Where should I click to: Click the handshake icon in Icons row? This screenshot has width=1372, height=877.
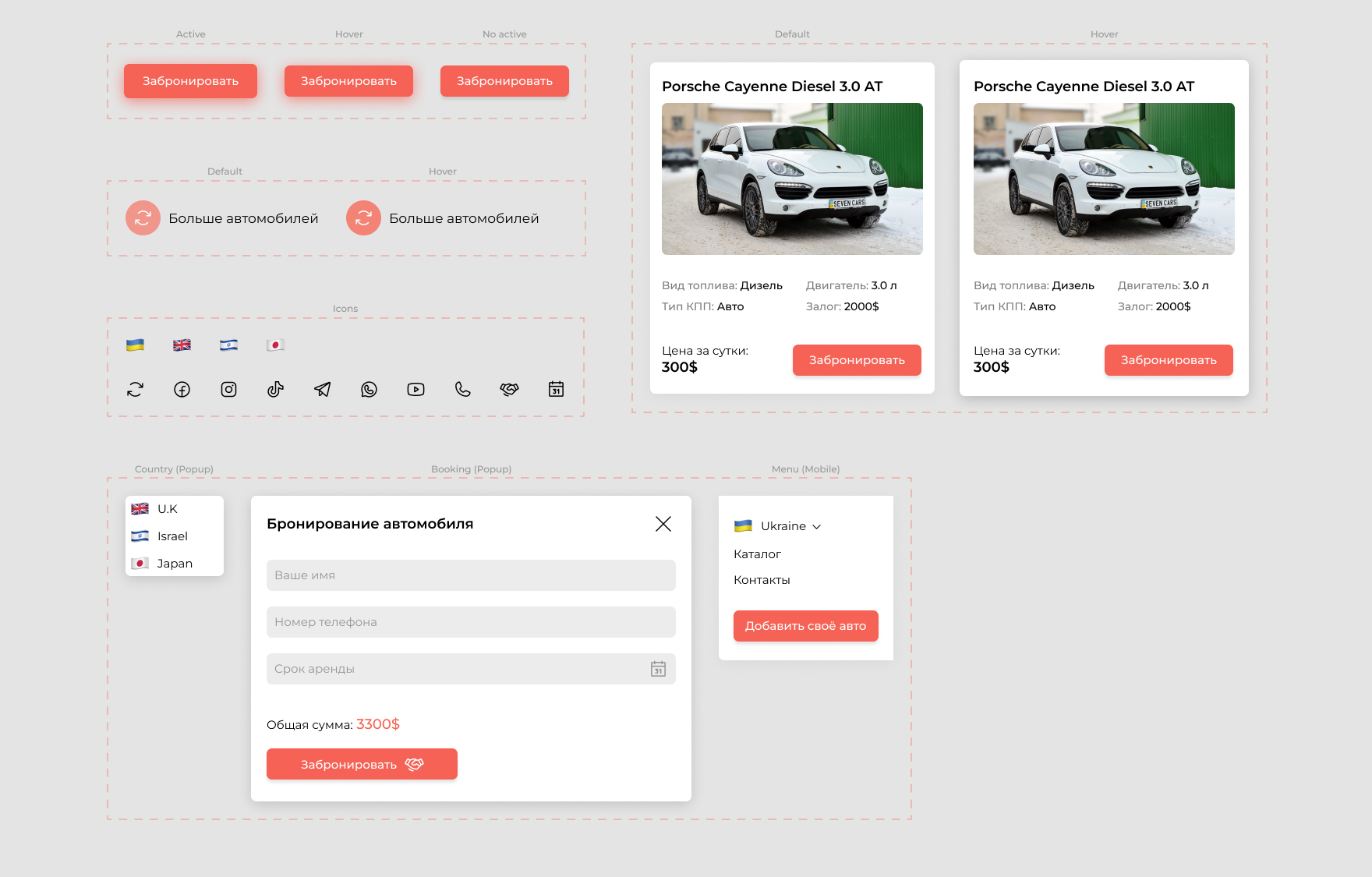point(509,389)
